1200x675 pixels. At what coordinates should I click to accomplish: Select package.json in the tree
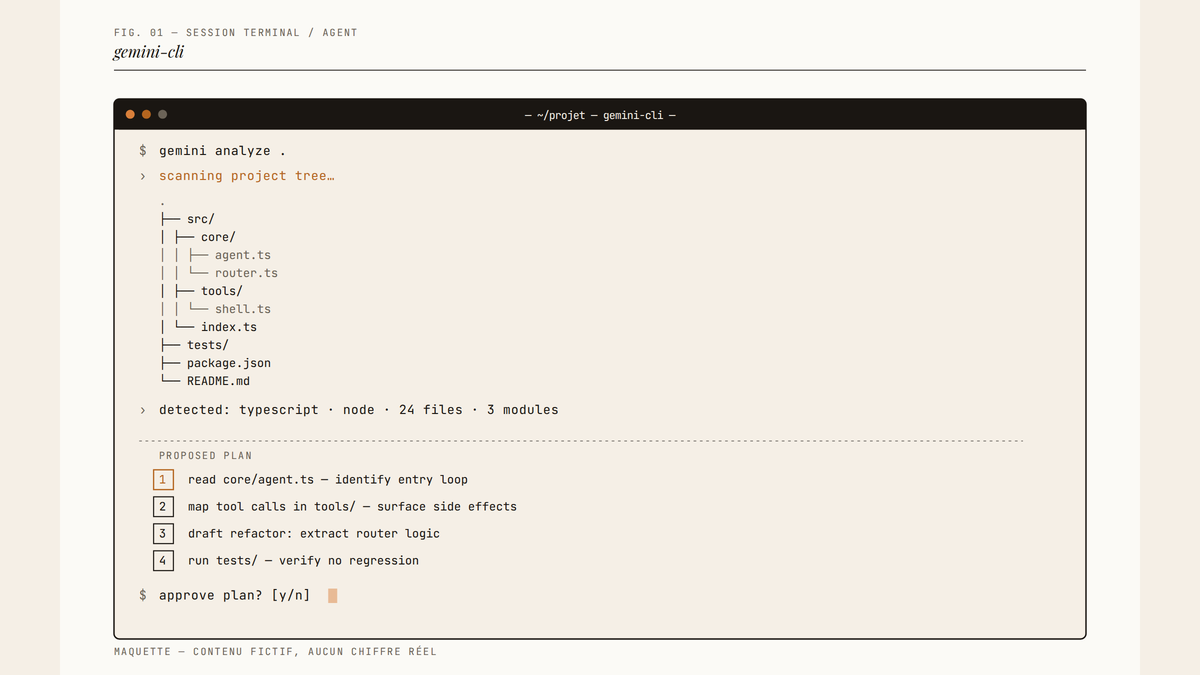click(x=229, y=363)
